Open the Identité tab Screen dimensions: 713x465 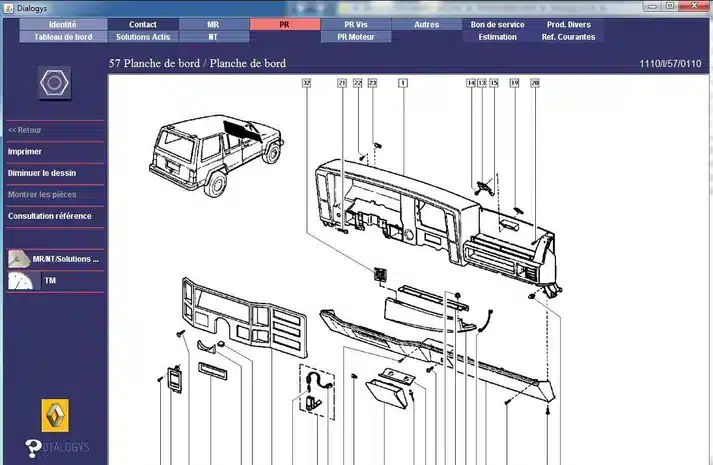click(63, 25)
